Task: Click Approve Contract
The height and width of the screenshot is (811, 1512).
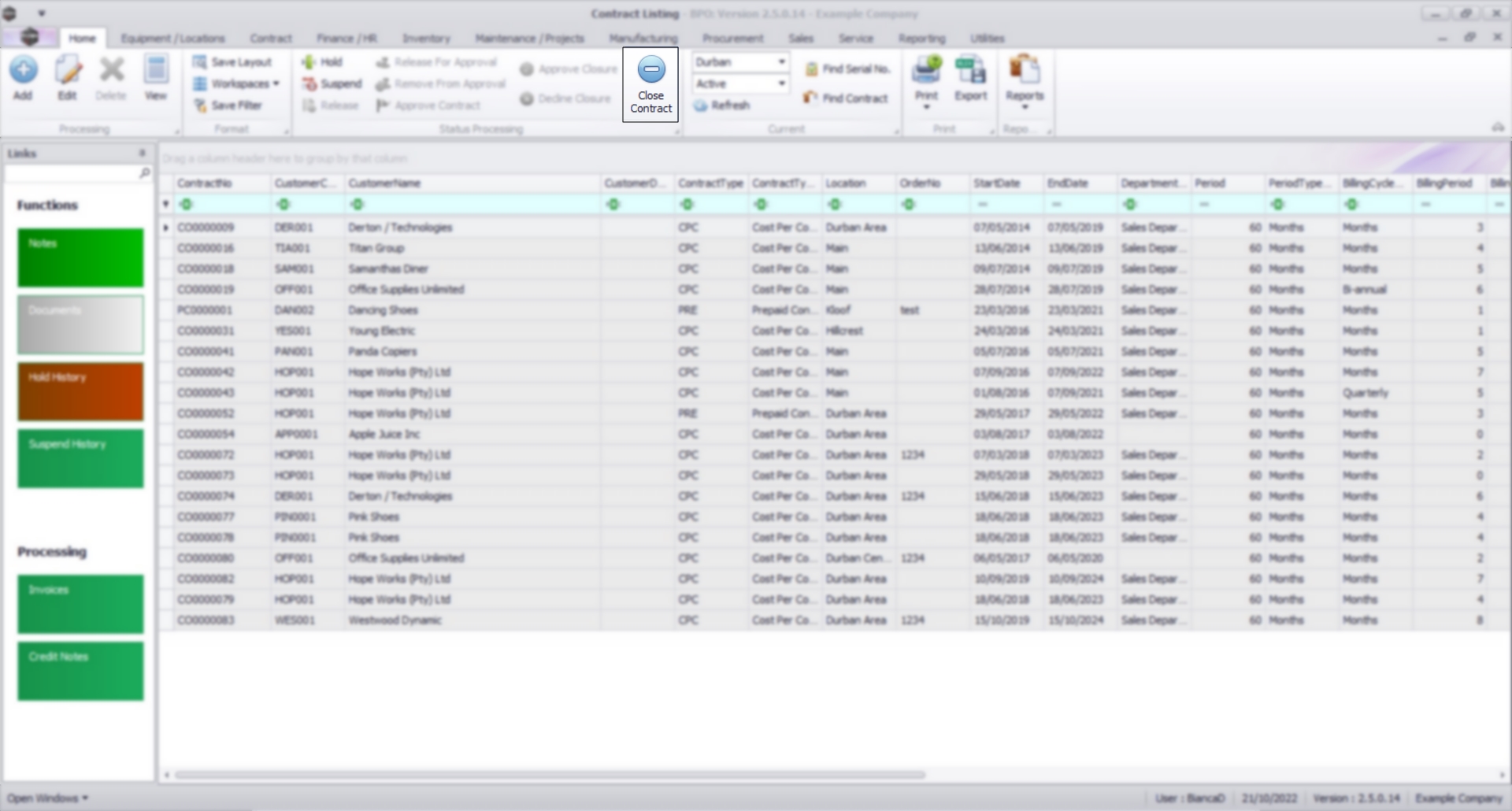Action: (428, 105)
